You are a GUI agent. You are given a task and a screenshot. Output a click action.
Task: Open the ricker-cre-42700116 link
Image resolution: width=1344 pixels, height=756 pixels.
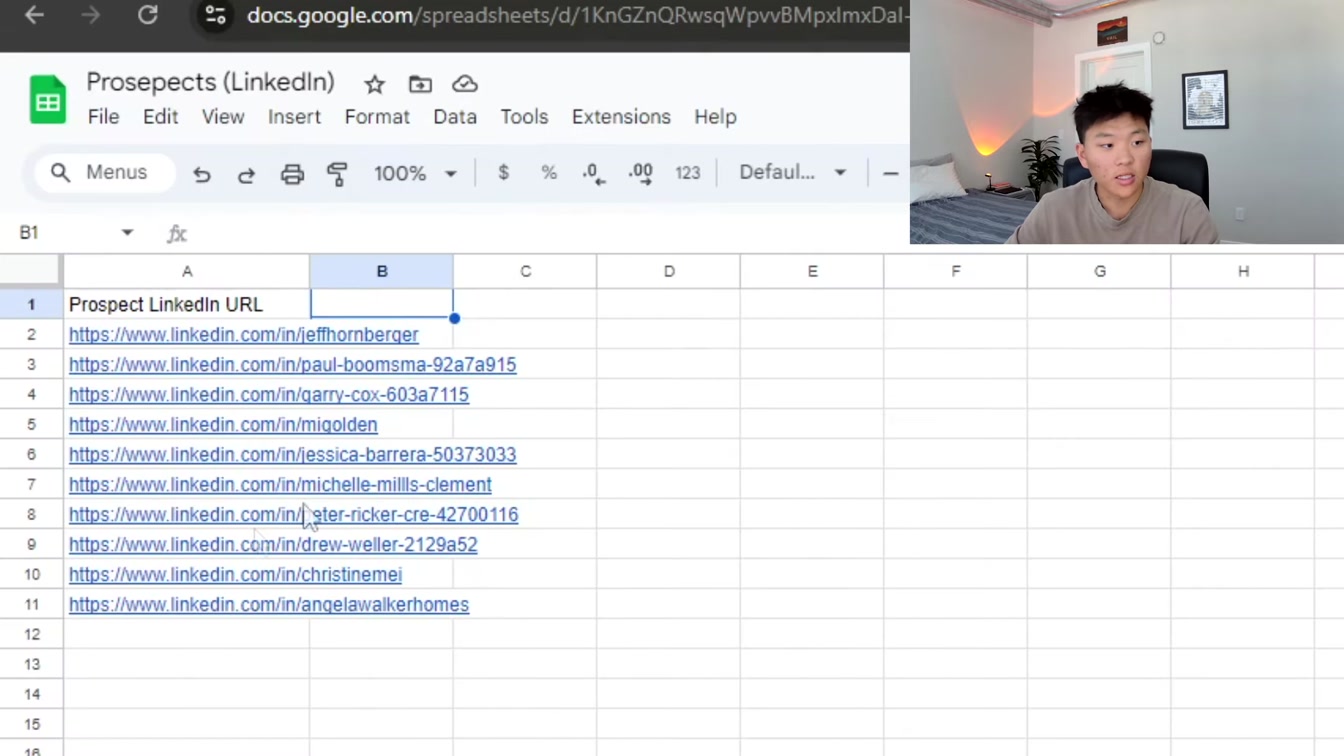[x=293, y=514]
